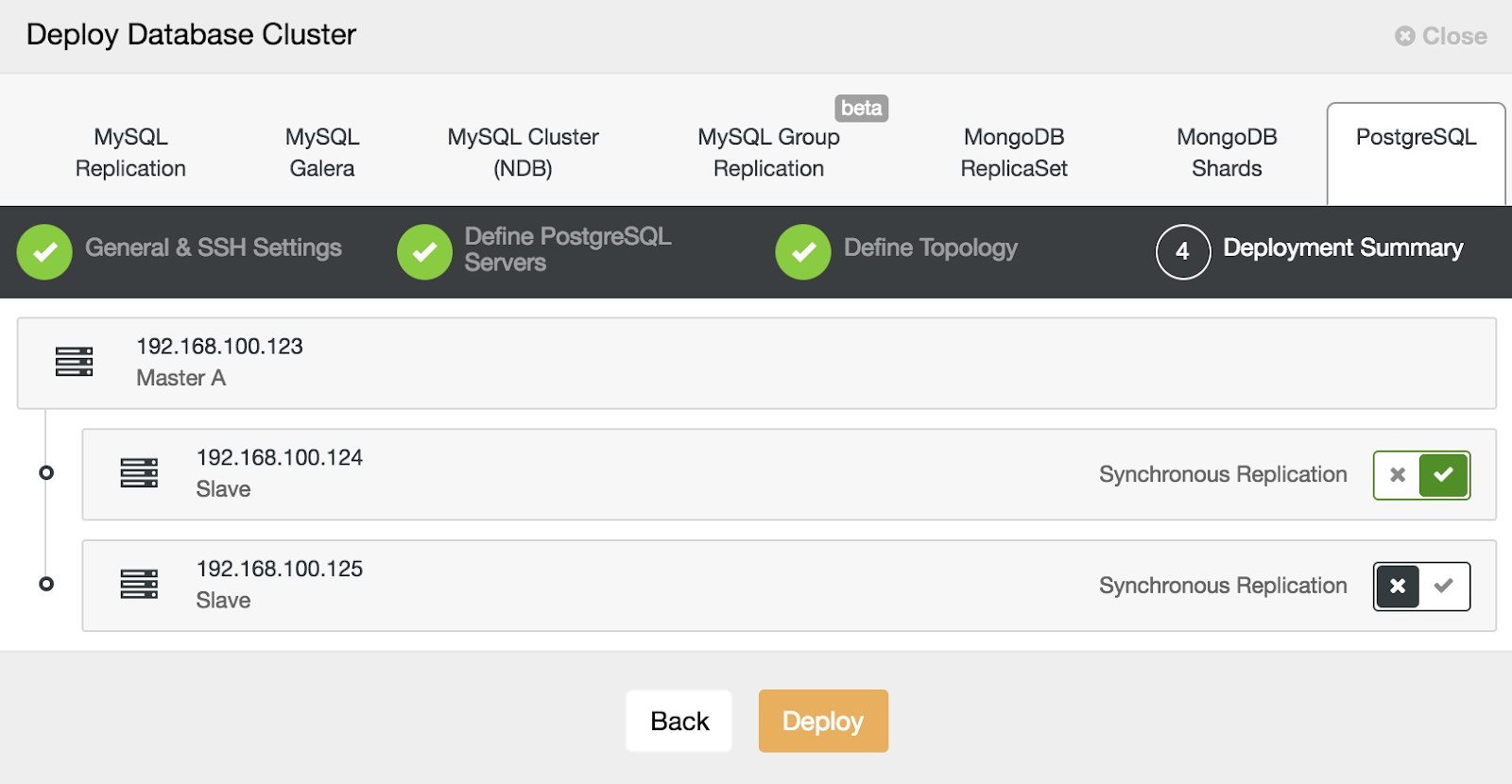Click the tree node circle for 192.168.100.125
The height and width of the screenshot is (784, 1512).
pos(46,584)
